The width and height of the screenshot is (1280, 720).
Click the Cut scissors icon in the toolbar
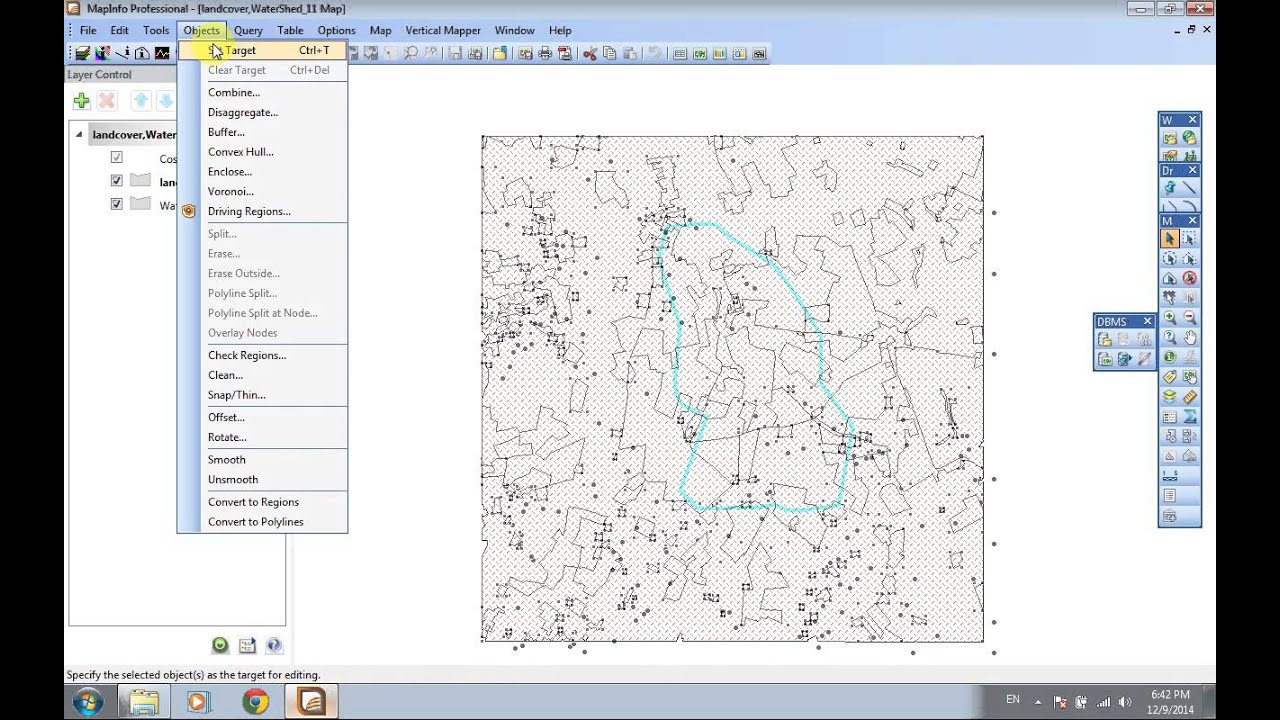(590, 53)
